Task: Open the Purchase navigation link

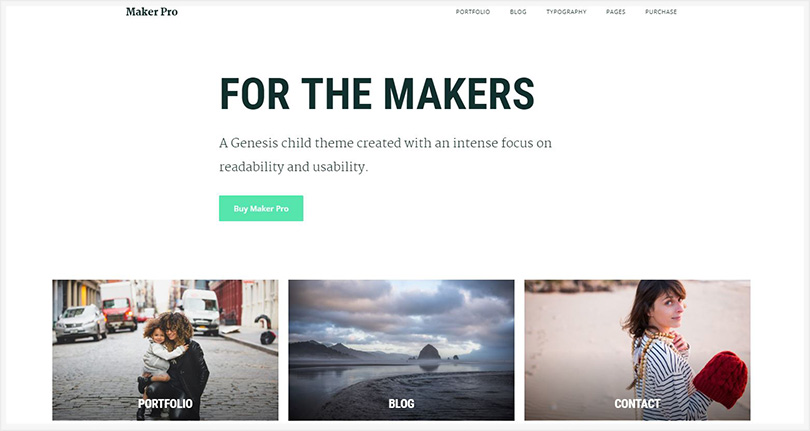Action: pyautogui.click(x=661, y=12)
